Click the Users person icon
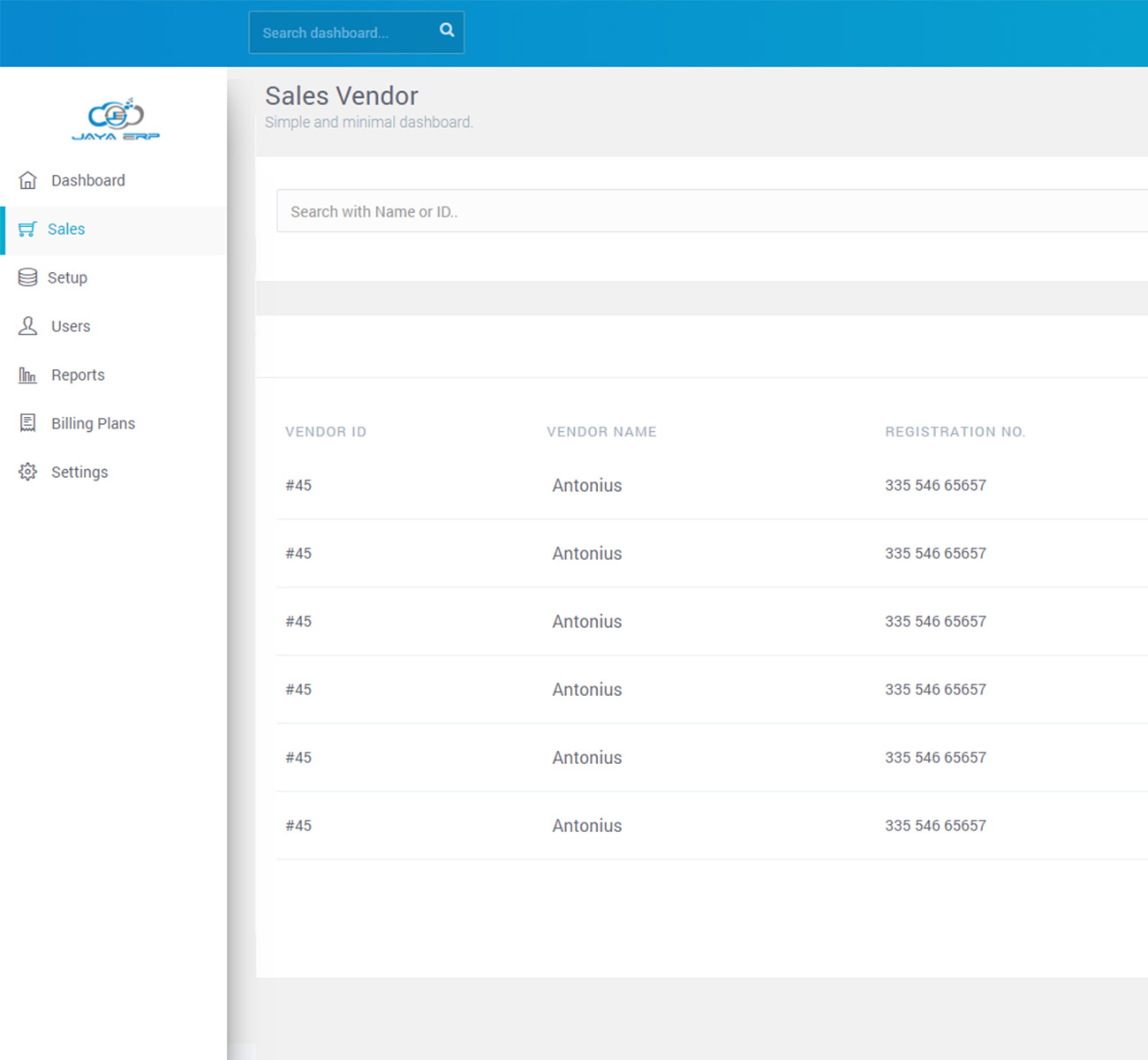This screenshot has height=1060, width=1148. pyautogui.click(x=28, y=326)
